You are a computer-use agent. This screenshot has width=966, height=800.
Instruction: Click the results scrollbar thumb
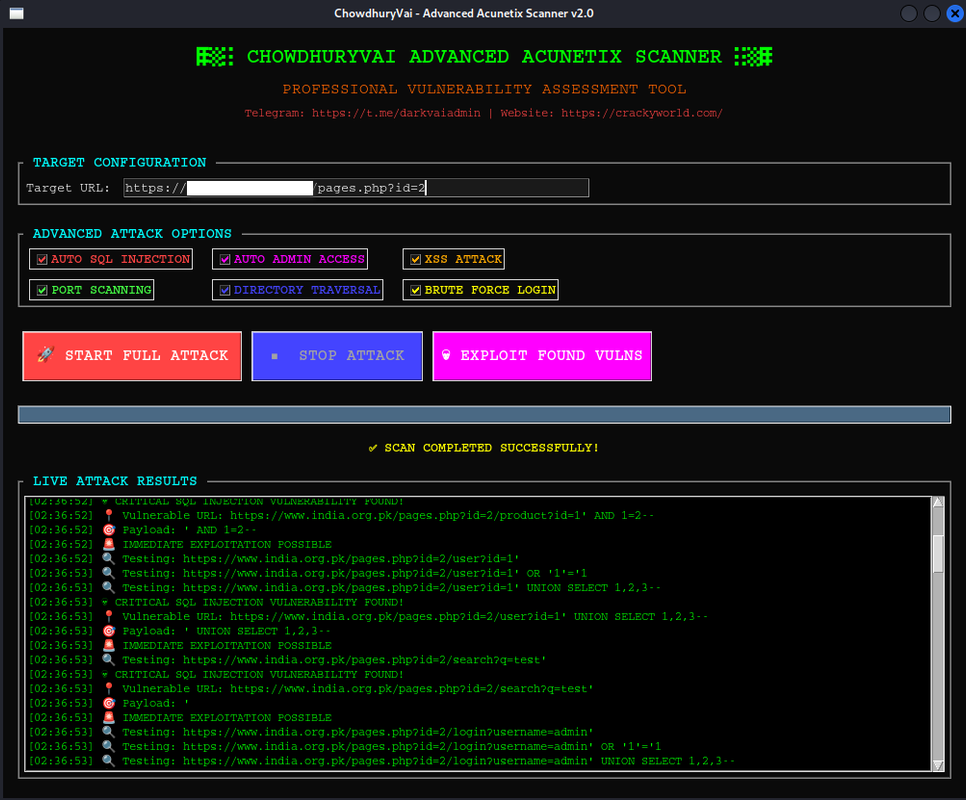[938, 554]
